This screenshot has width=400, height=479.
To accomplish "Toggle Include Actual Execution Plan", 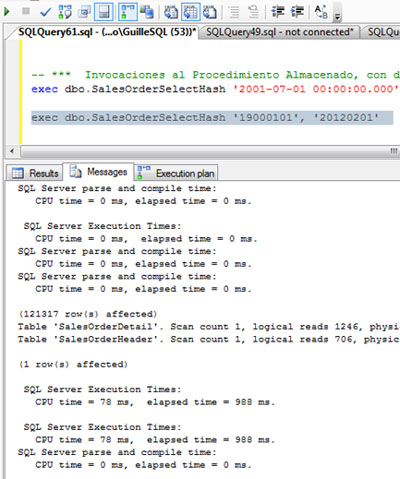I will [x=128, y=12].
